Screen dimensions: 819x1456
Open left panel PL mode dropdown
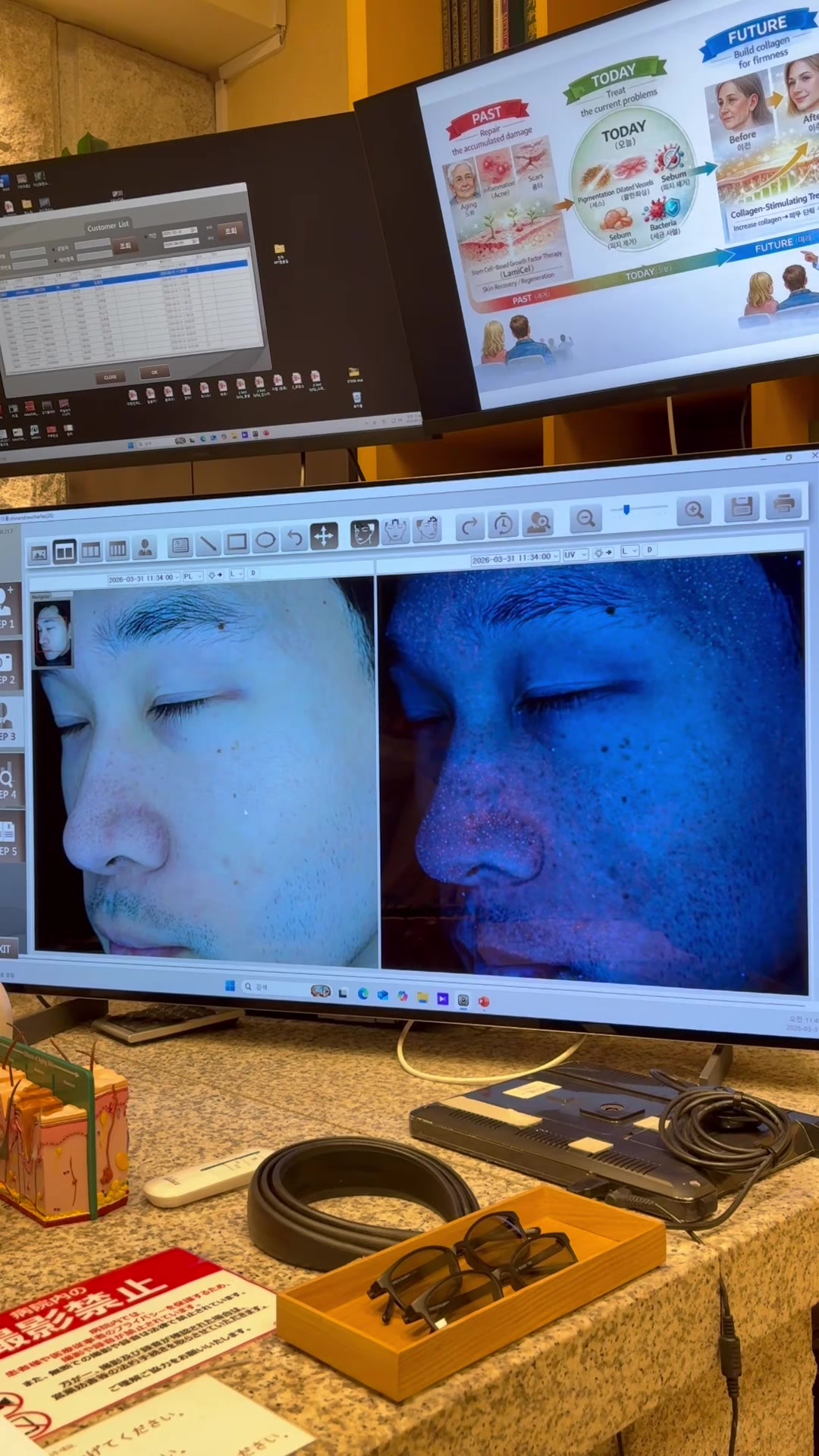[x=193, y=576]
